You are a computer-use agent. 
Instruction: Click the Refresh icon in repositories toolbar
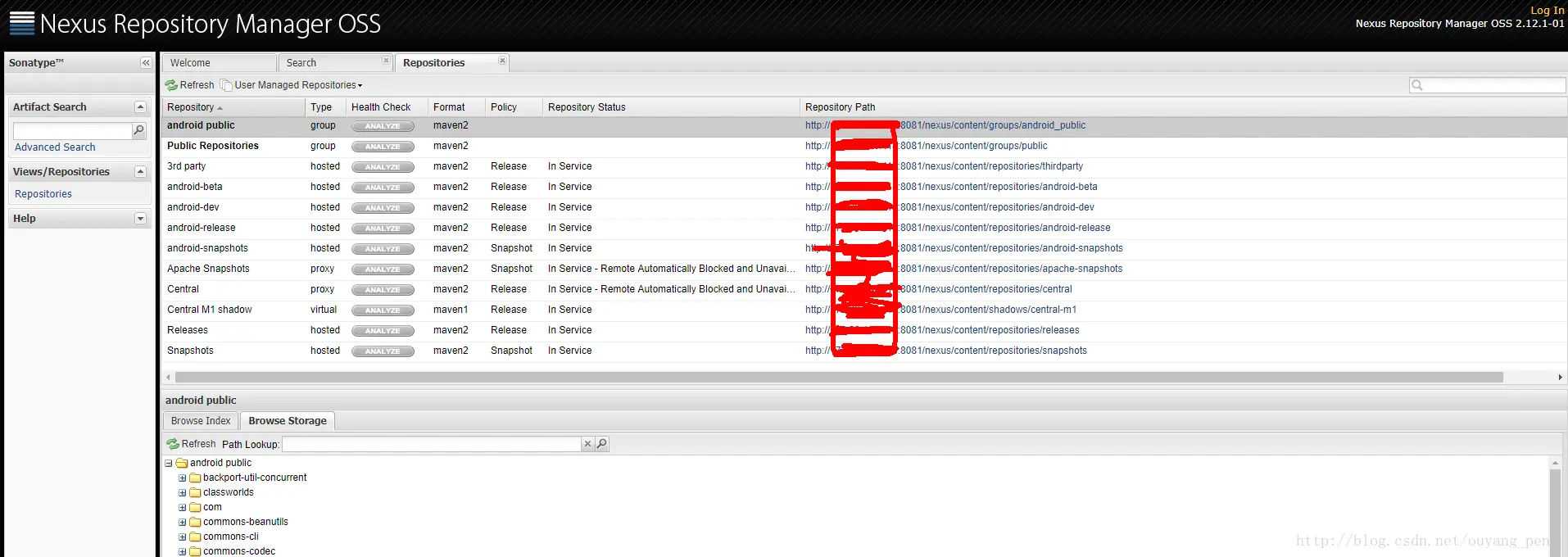[171, 85]
